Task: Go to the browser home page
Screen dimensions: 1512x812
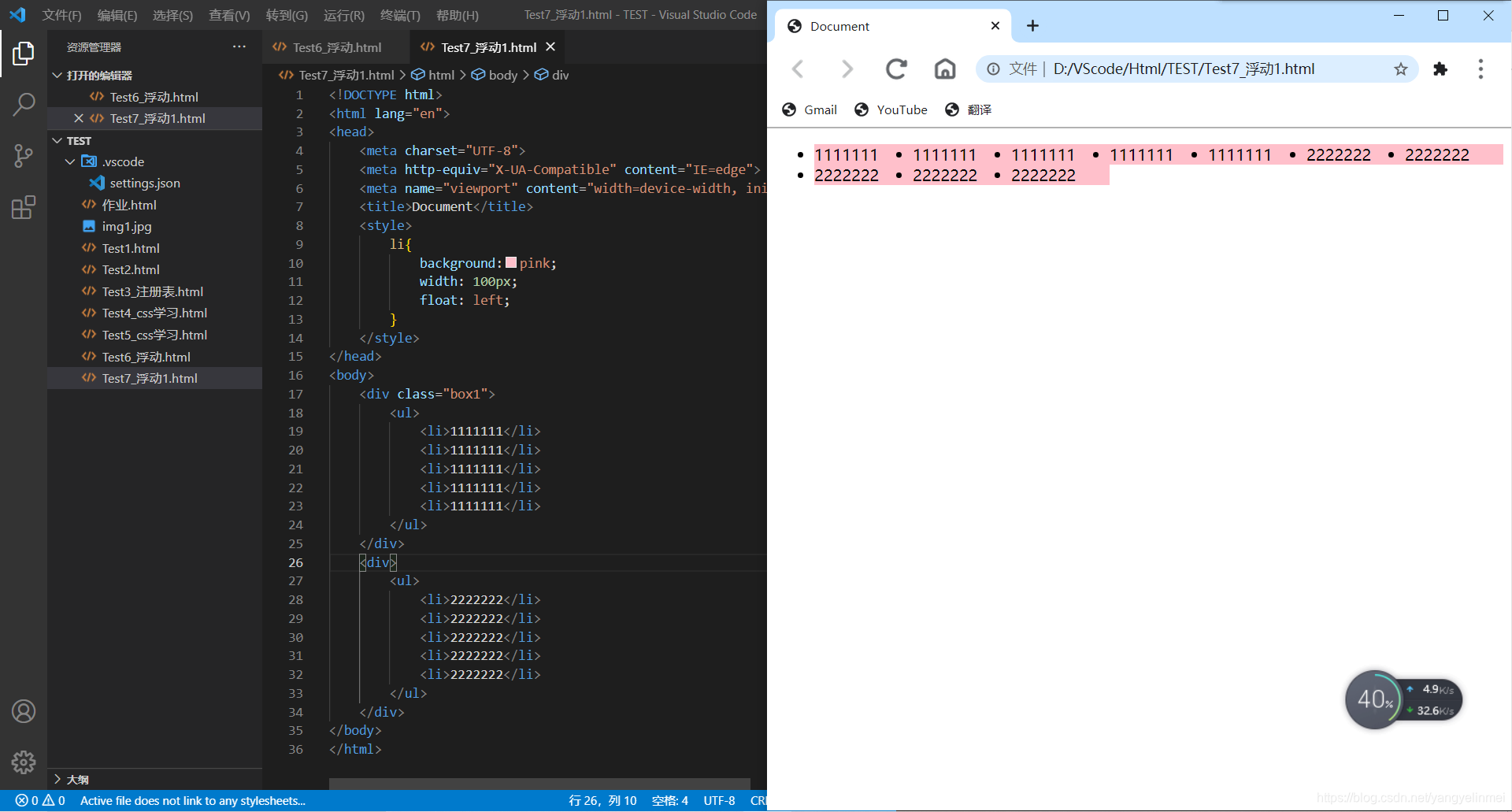Action: (945, 69)
